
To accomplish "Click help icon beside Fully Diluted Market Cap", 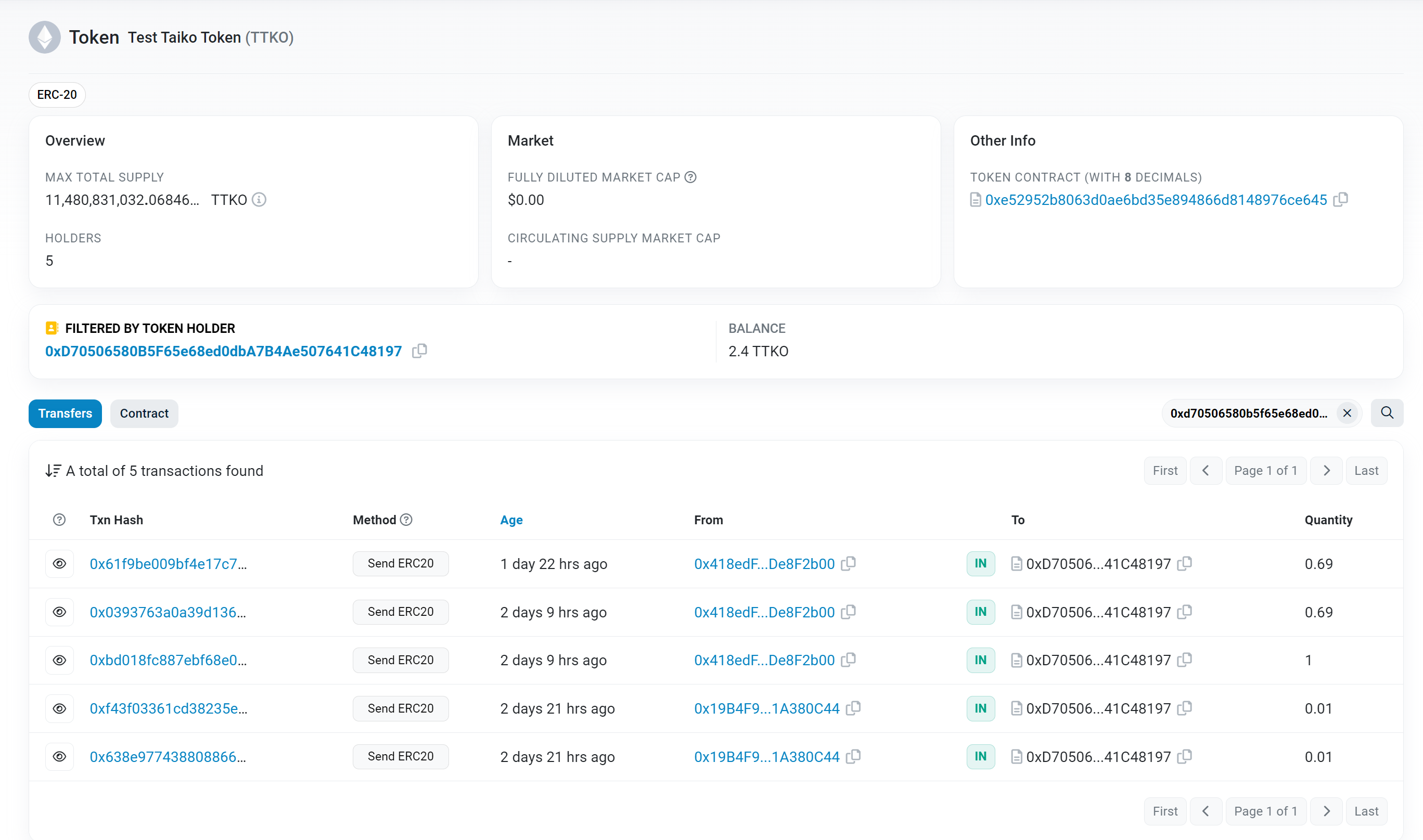I will 690,177.
